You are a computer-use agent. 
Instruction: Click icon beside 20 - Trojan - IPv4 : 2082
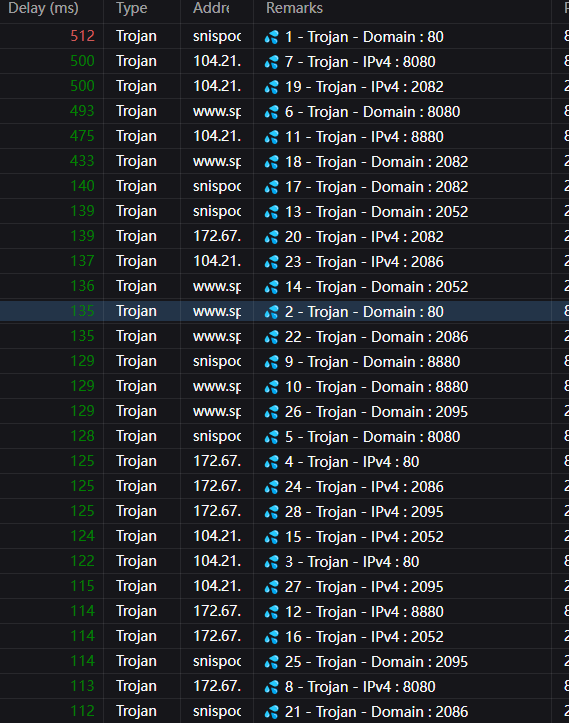(x=272, y=237)
